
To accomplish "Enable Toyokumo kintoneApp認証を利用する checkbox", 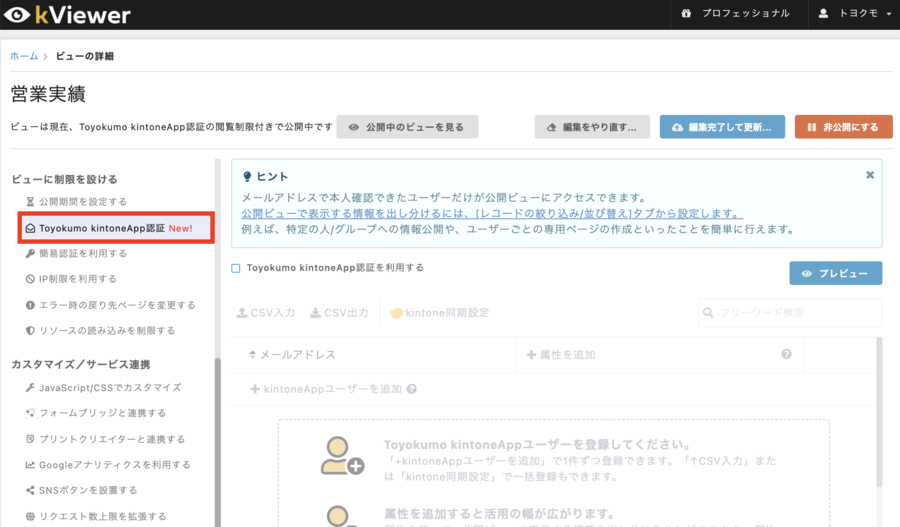I will coord(236,268).
